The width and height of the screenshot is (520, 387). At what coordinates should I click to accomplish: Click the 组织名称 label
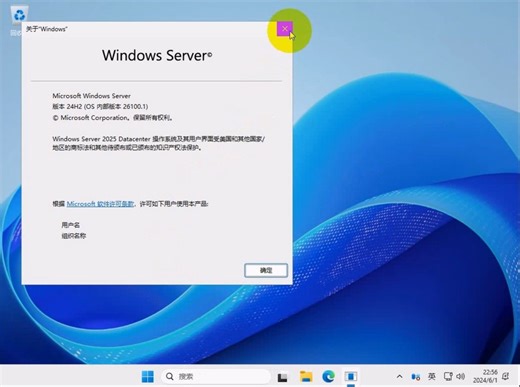74,236
